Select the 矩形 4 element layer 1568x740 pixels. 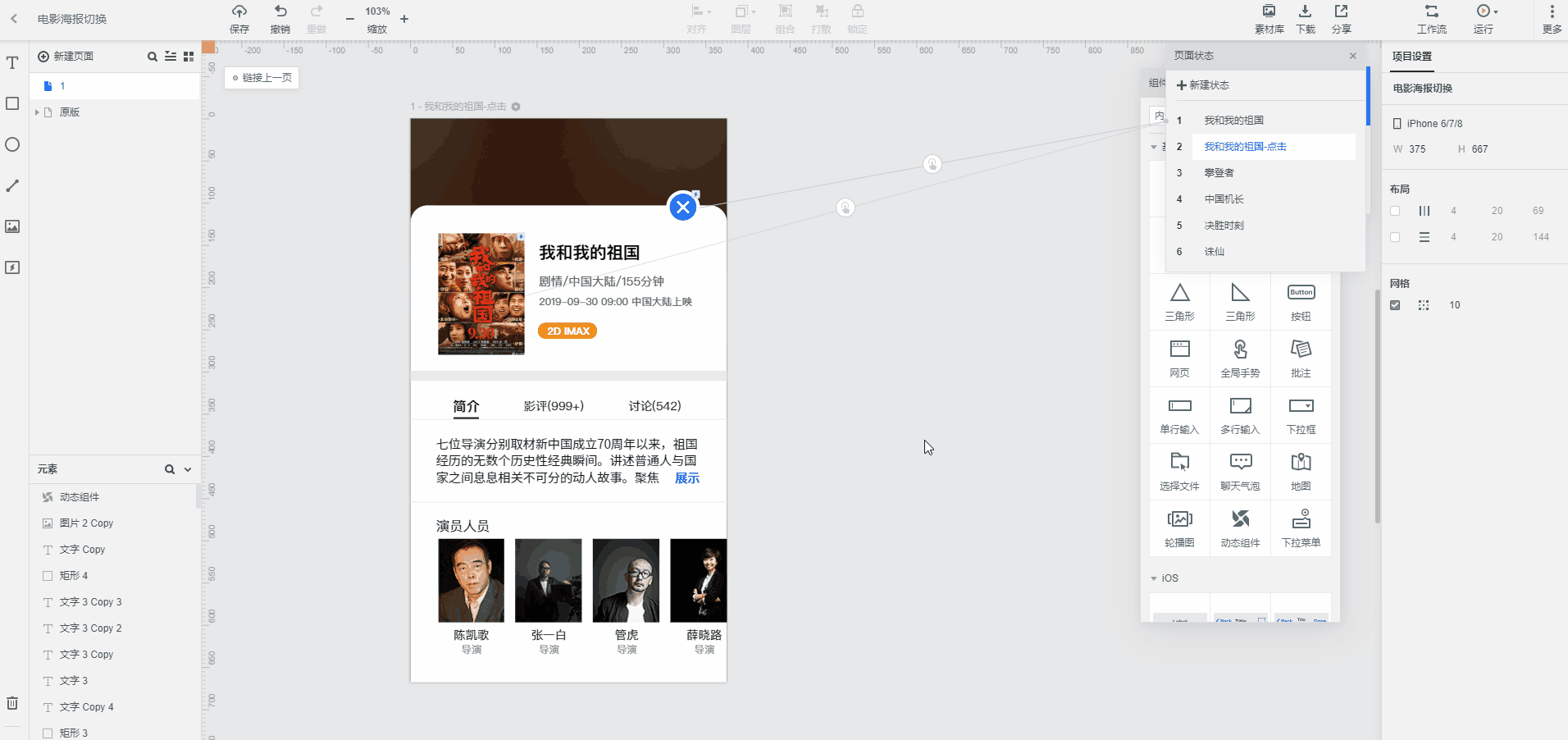pyautogui.click(x=115, y=576)
